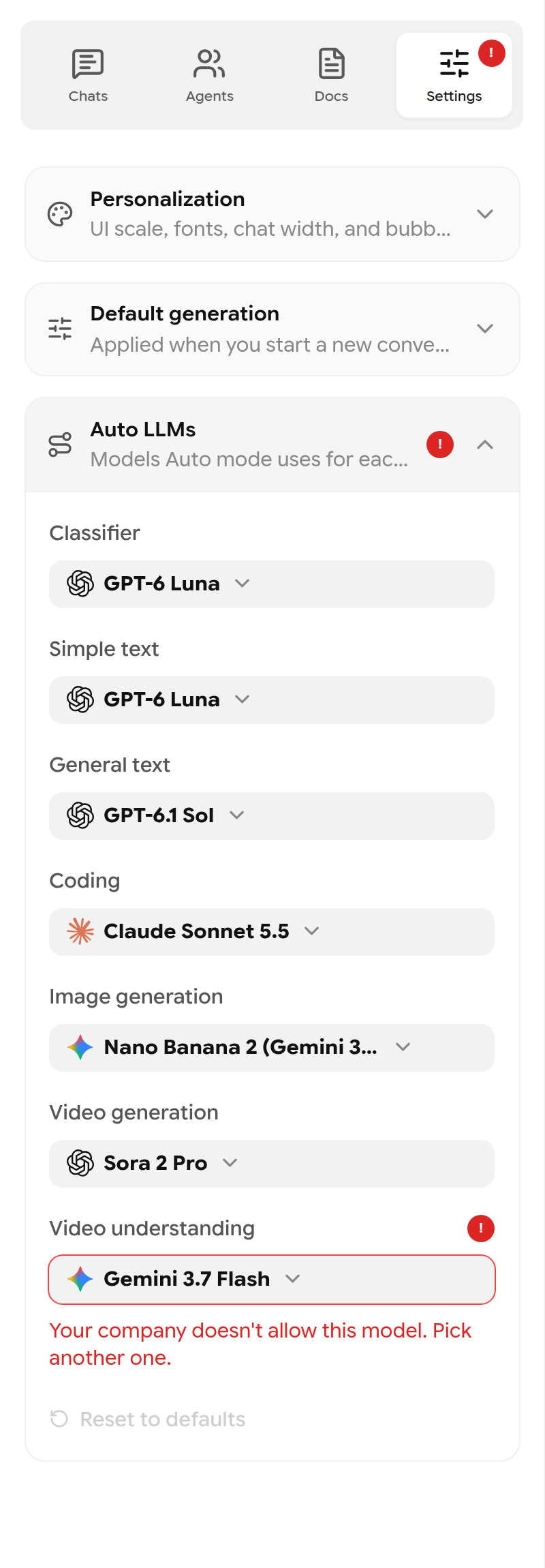The width and height of the screenshot is (545, 1568).
Task: Click the Auto LLMs routing icon
Action: (x=60, y=444)
